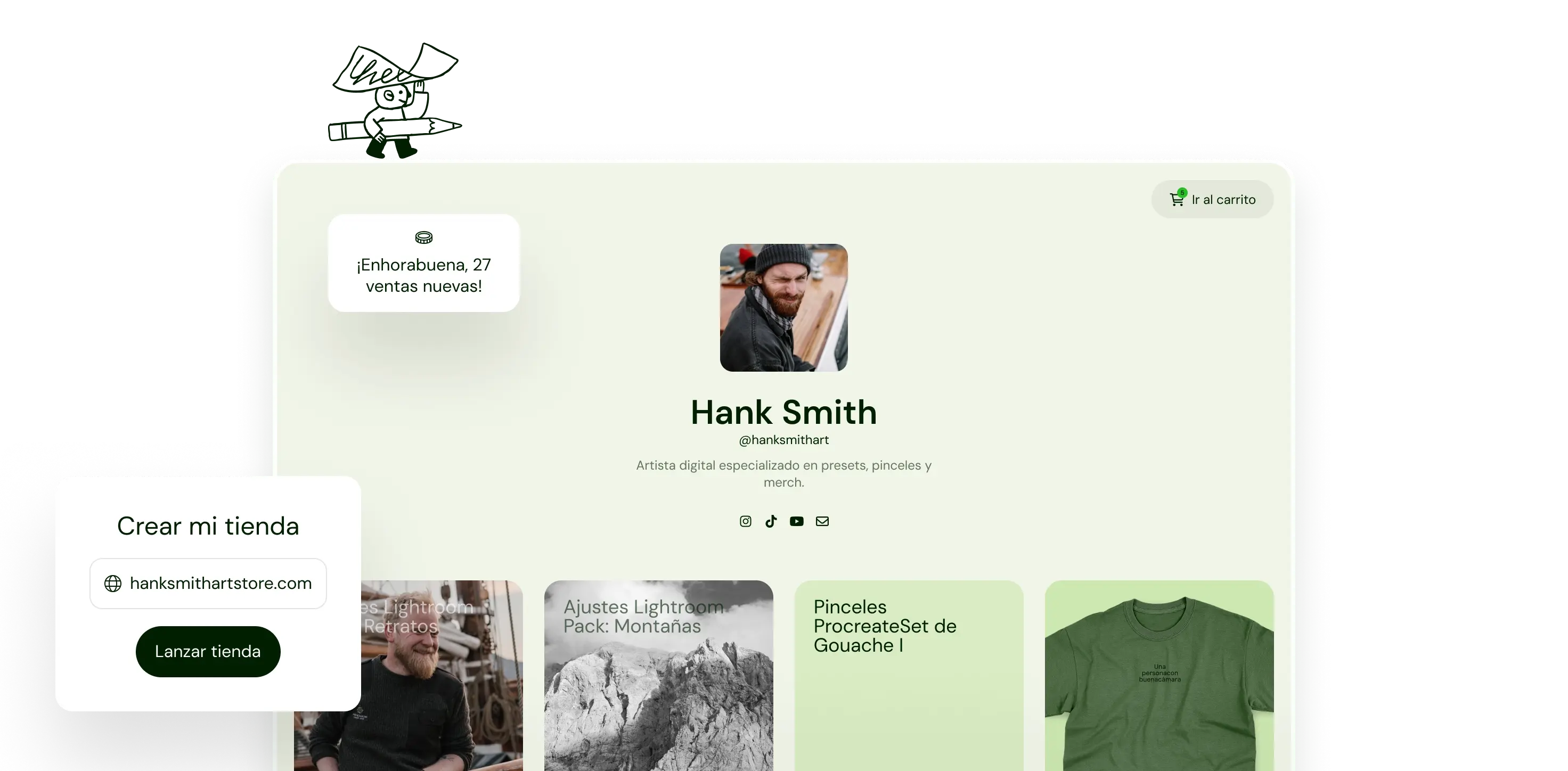Screen dimensions: 1568x771
Task: Launch store with Lanzar tienda button
Action: (x=208, y=651)
